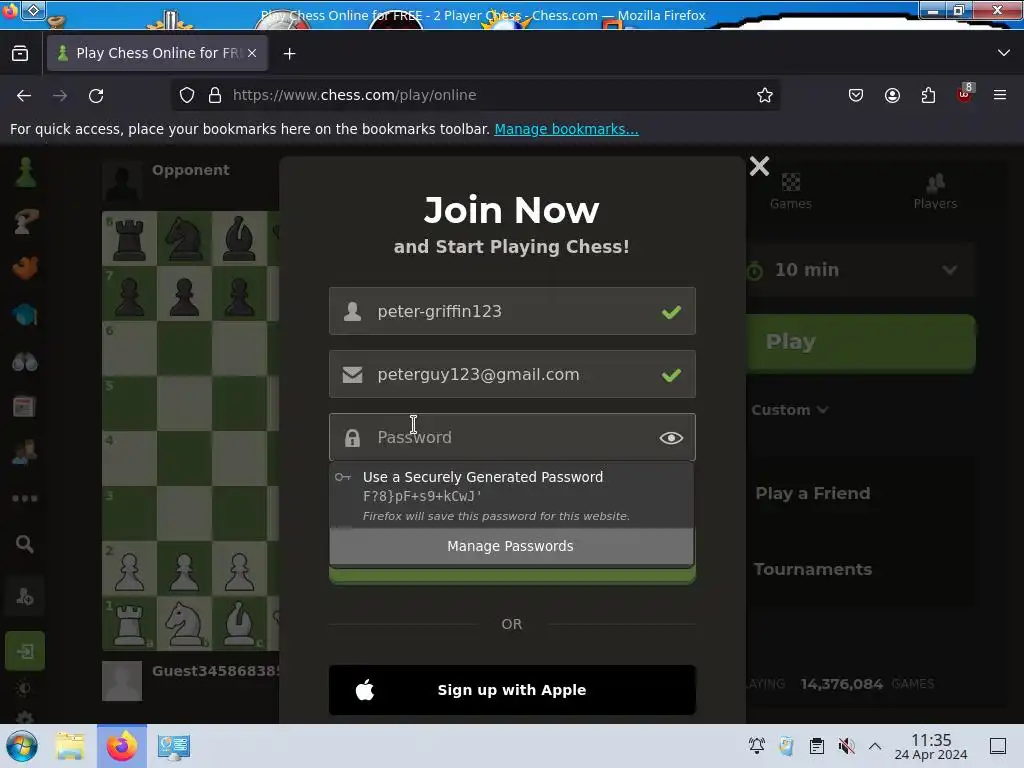Screen dimensions: 1024x768
Task: Open the clipboard icon in the tray
Action: [816, 746]
